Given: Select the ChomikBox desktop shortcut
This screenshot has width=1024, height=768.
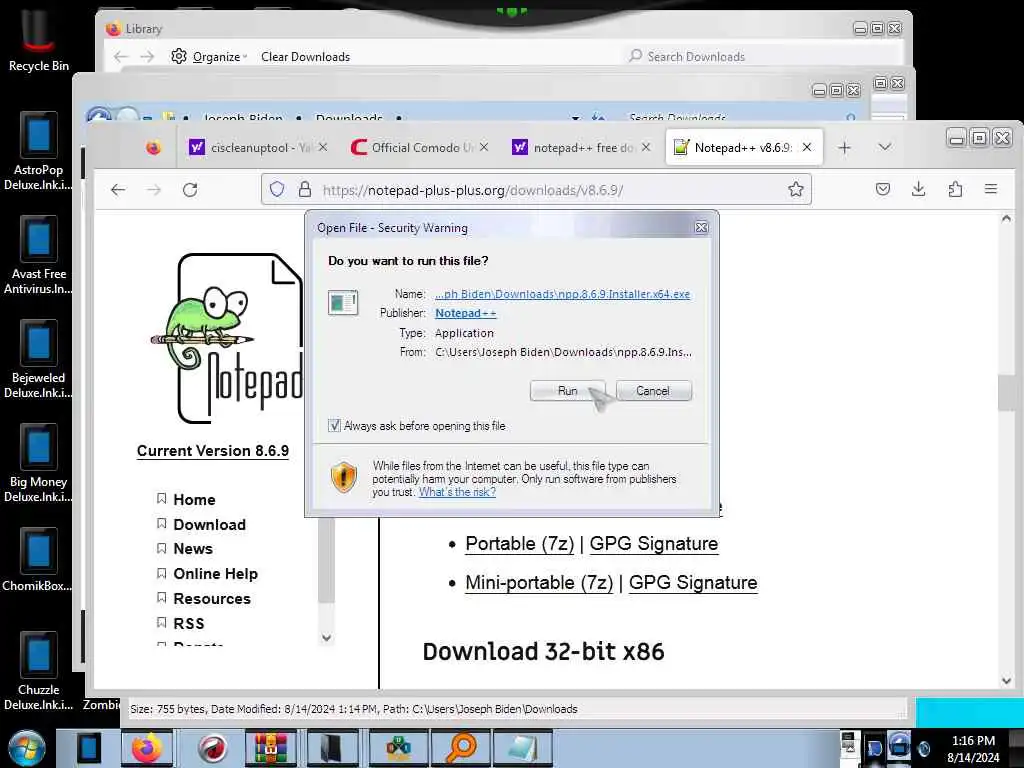Looking at the screenshot, I should click(x=37, y=560).
